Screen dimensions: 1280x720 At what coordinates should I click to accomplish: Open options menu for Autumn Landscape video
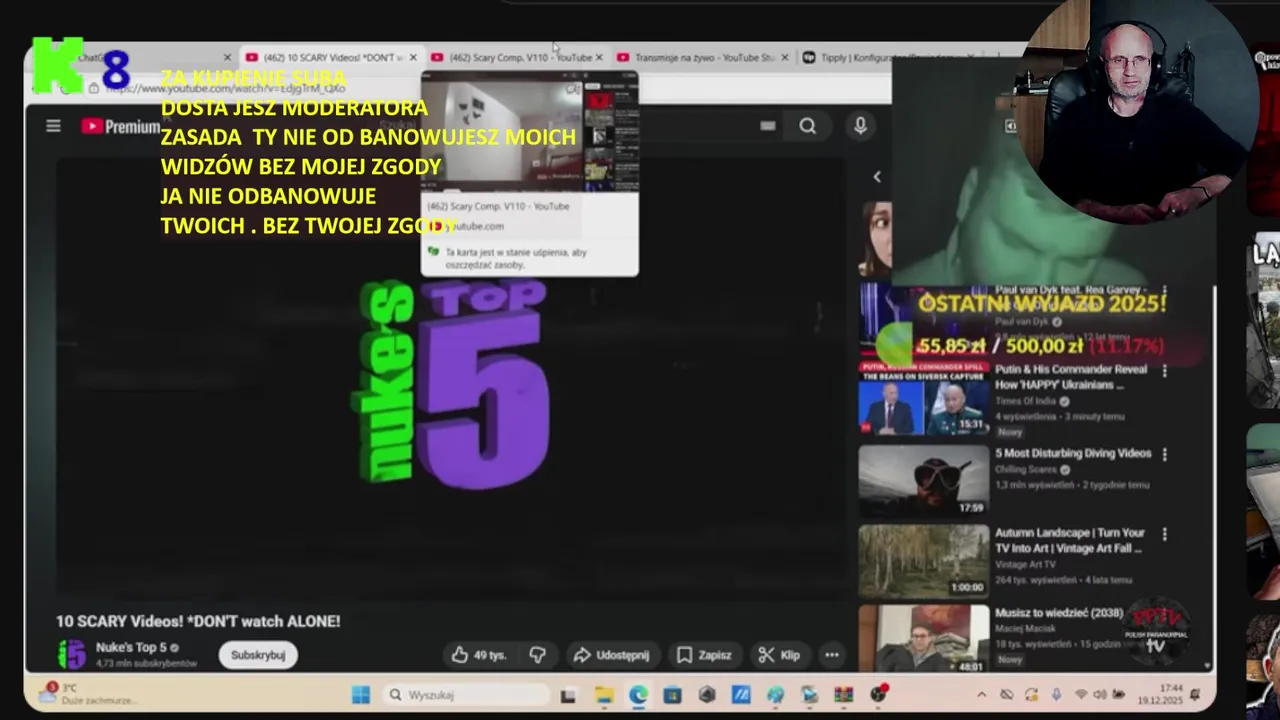tap(1164, 534)
